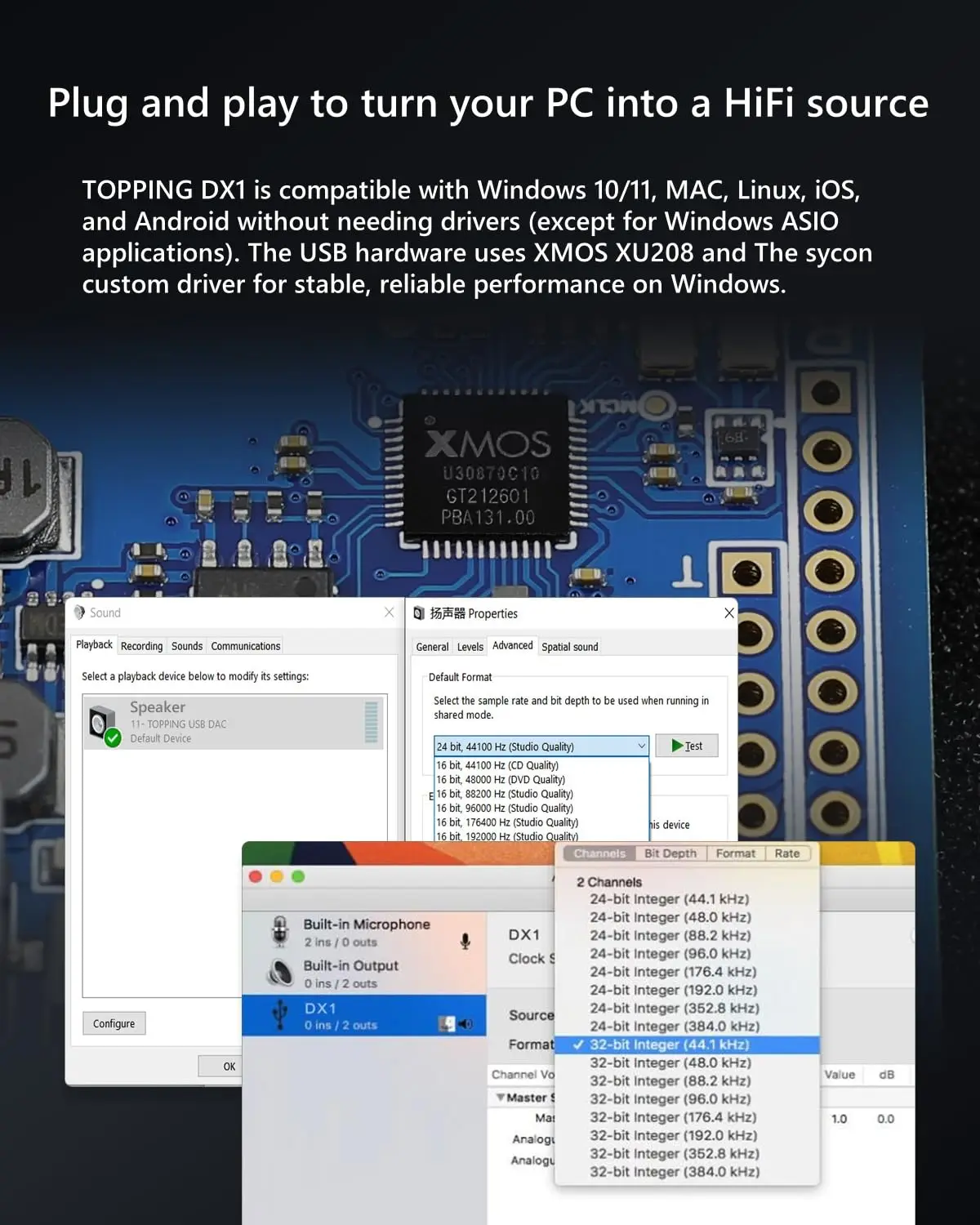The width and height of the screenshot is (980, 1225).
Task: Pick 16 bit, 48000 Hz (DVD Quality) from the list
Action: pyautogui.click(x=499, y=779)
